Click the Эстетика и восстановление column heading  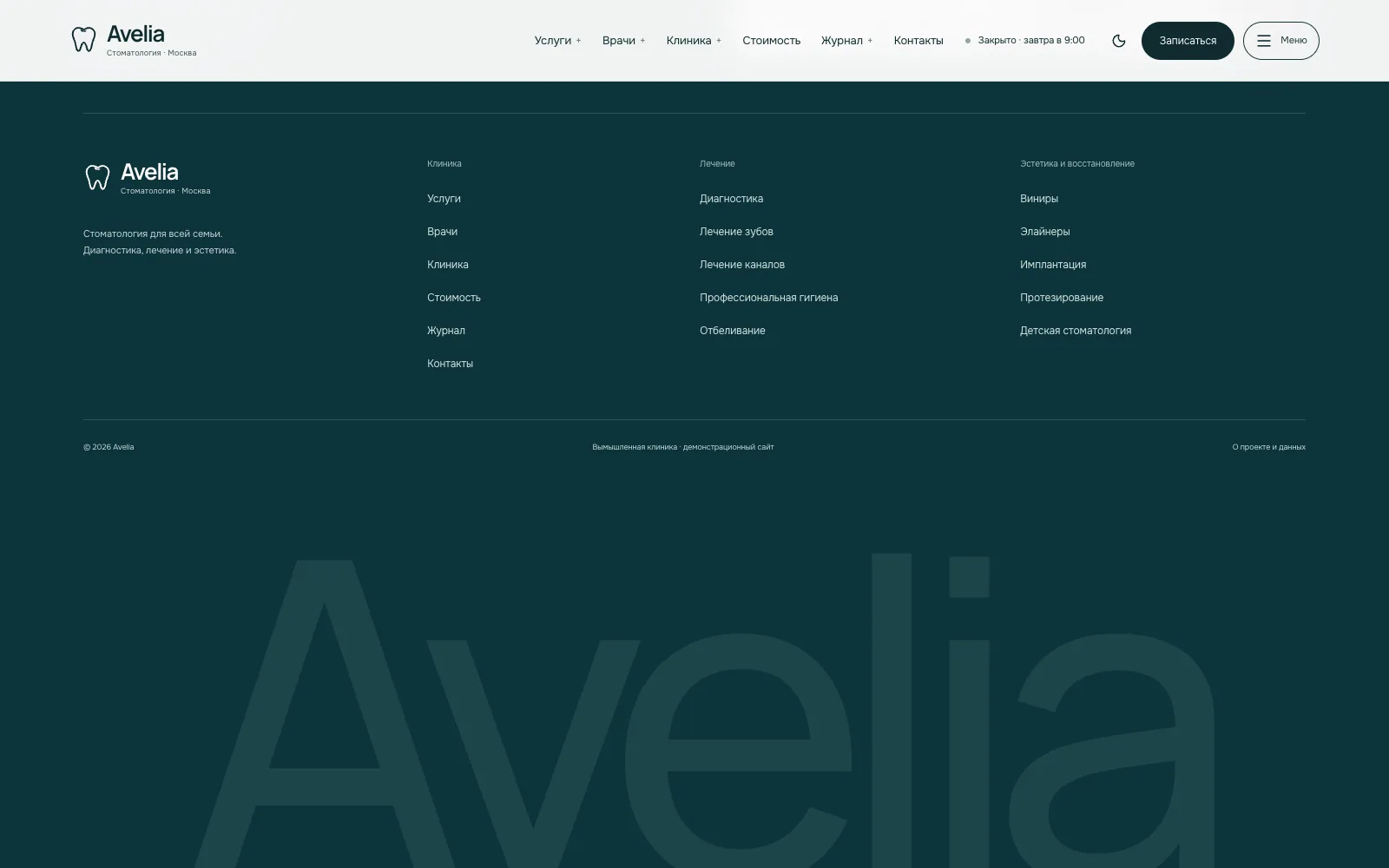pos(1076,164)
